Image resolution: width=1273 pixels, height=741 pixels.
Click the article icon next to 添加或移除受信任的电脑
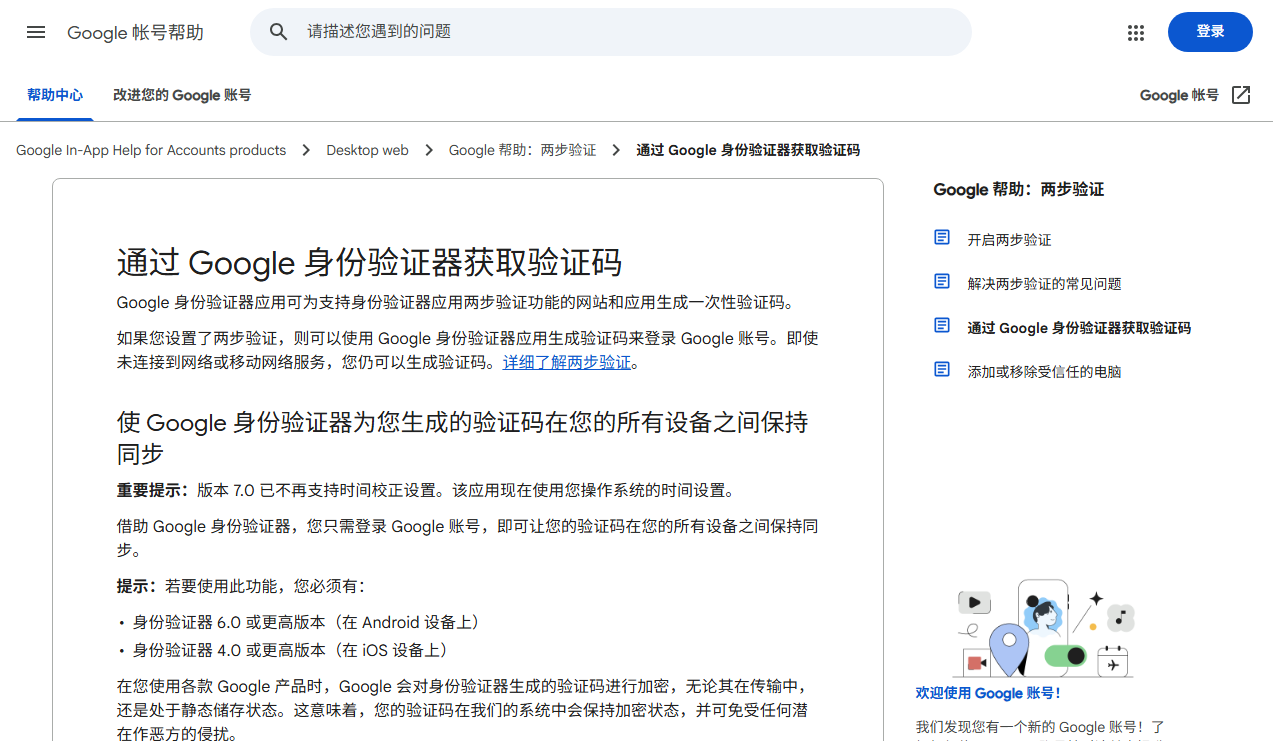942,370
